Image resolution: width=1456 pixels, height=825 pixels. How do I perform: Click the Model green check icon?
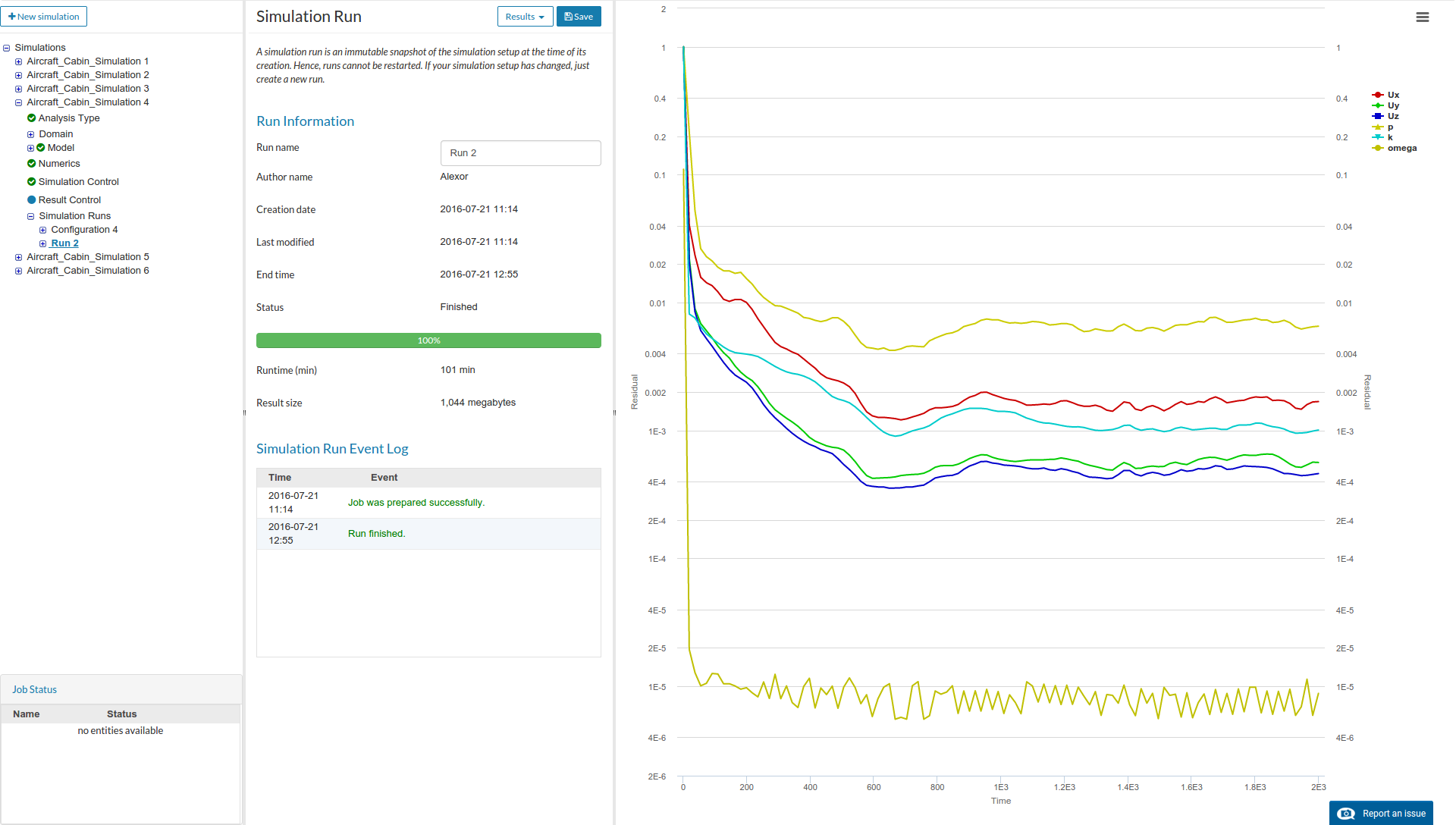pyautogui.click(x=41, y=148)
